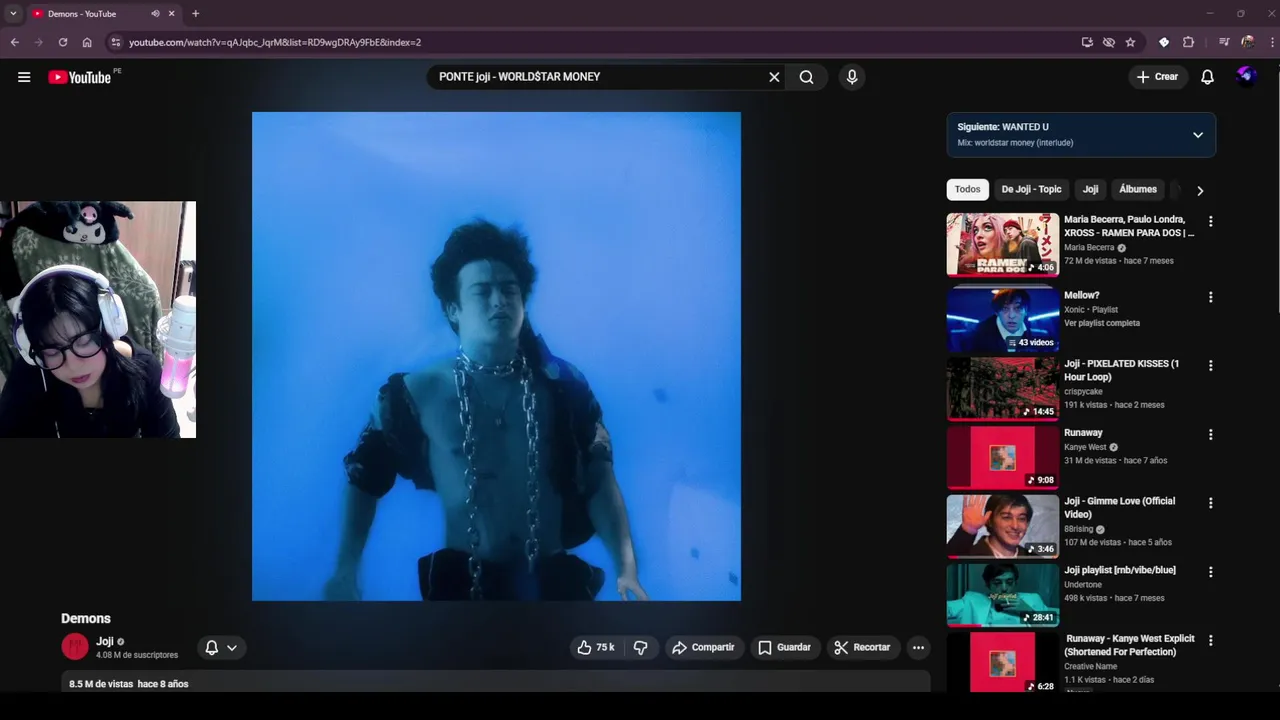The height and width of the screenshot is (720, 1280).
Task: Bookmark this page with the star
Action: pyautogui.click(x=1130, y=42)
